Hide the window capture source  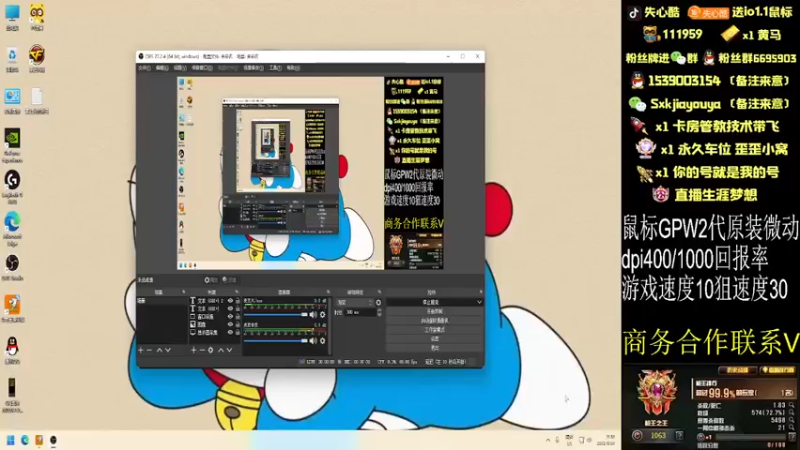(230, 316)
